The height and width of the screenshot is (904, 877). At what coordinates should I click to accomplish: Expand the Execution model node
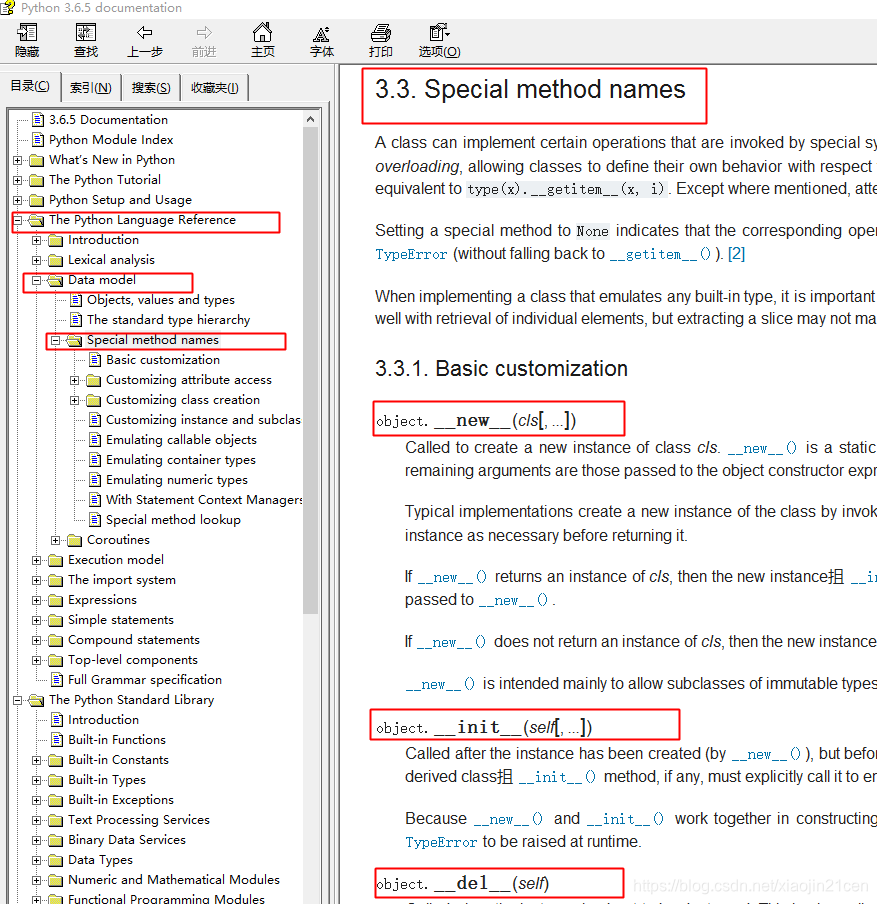click(x=36, y=560)
